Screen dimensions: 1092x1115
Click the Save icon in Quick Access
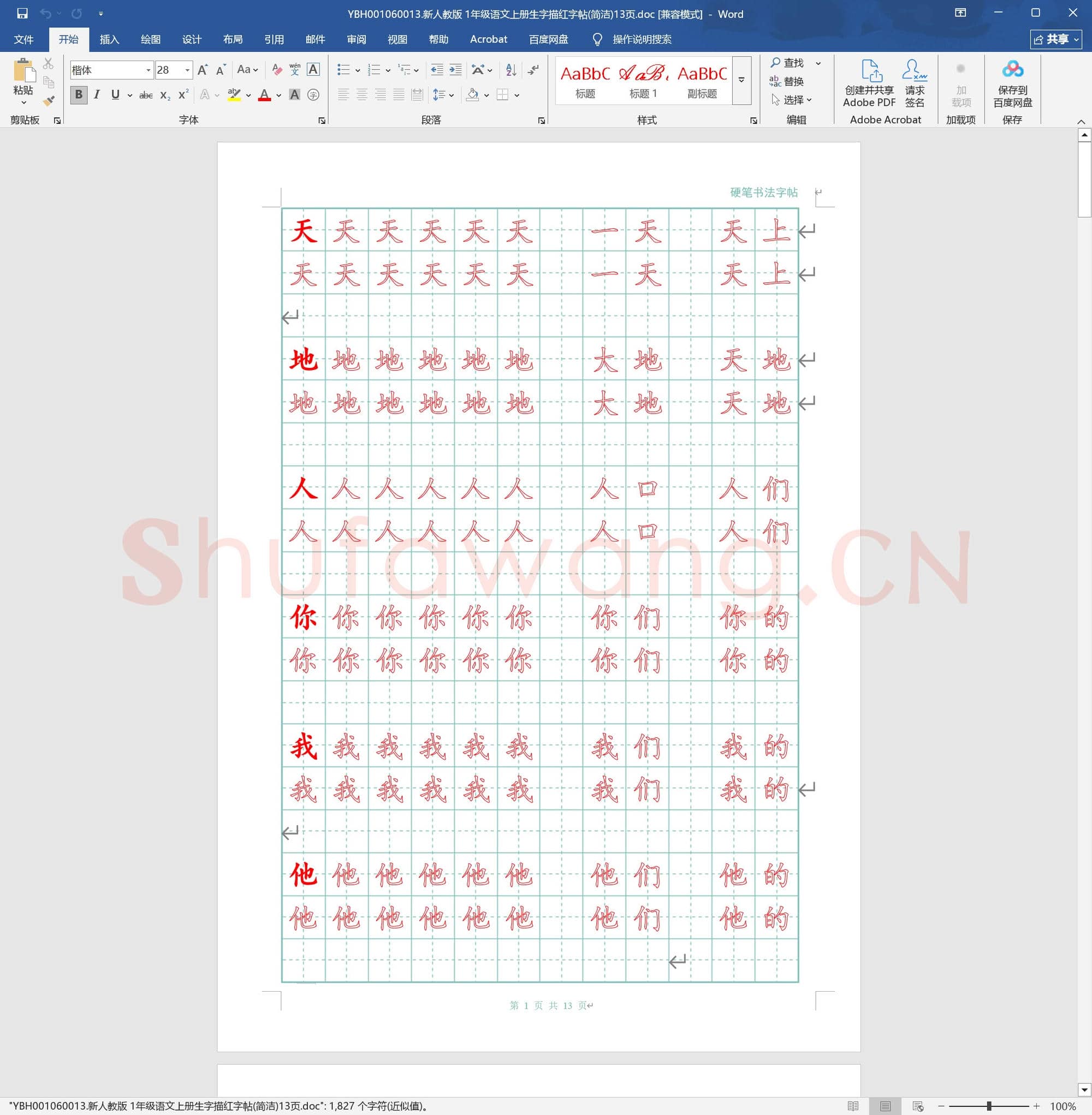point(22,13)
